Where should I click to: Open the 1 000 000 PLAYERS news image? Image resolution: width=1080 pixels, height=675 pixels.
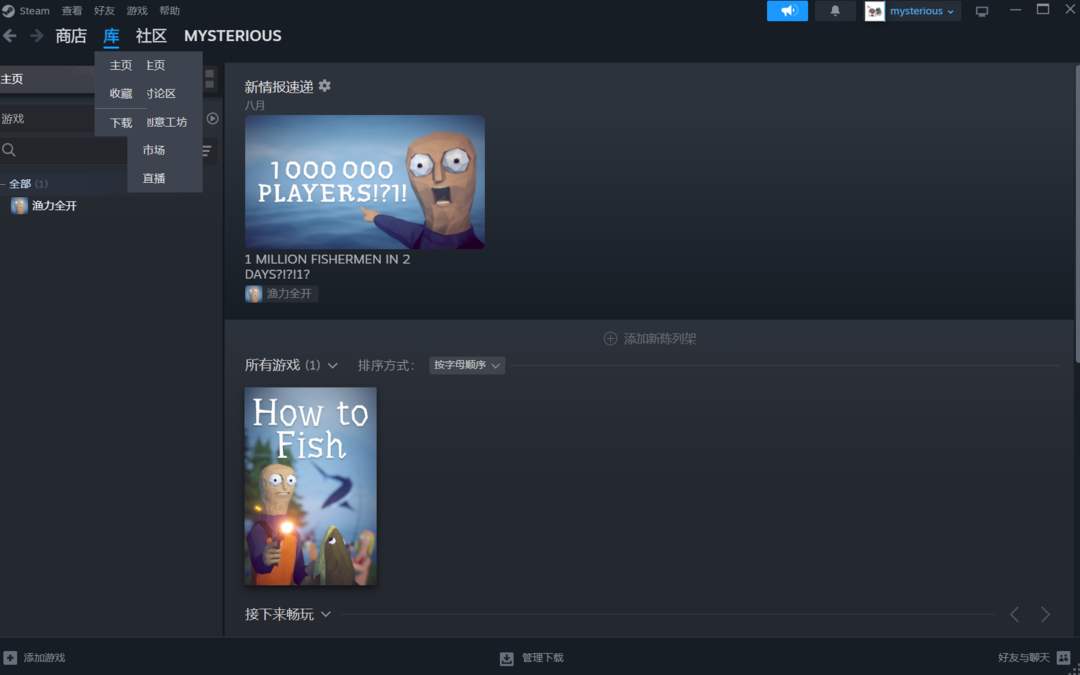tap(365, 182)
